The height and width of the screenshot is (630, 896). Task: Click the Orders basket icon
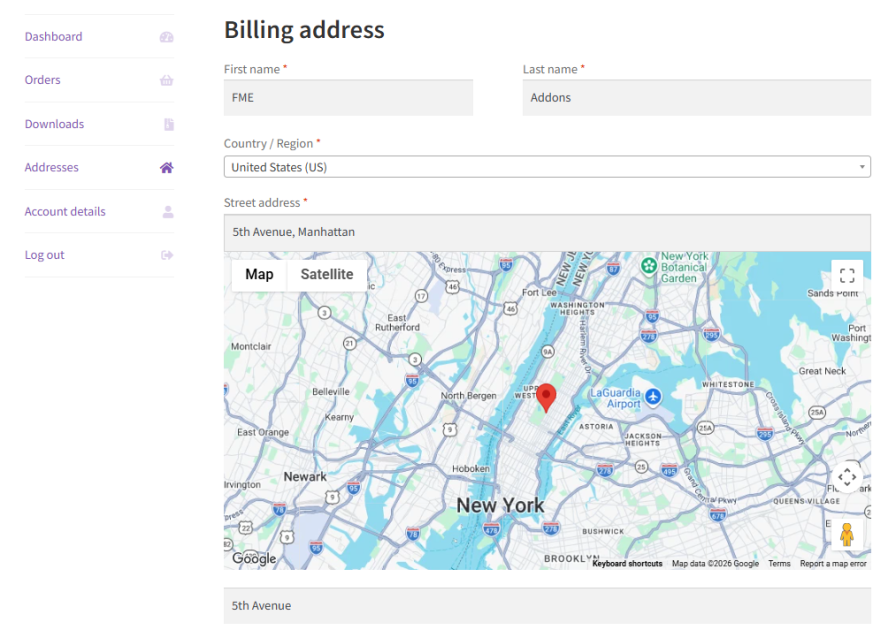pyautogui.click(x=166, y=81)
